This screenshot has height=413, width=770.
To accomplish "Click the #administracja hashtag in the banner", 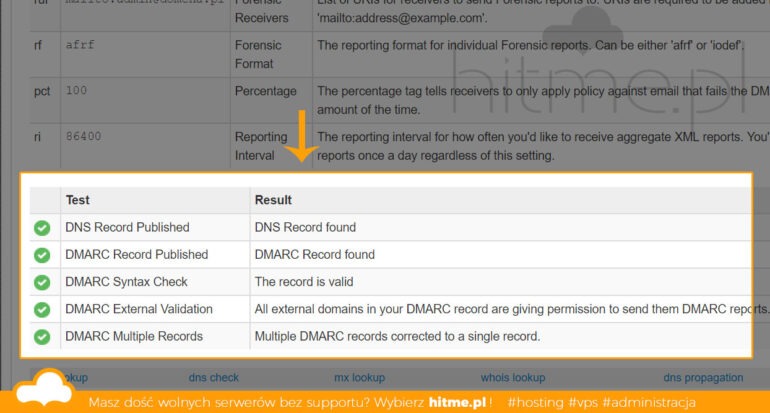I will [x=649, y=403].
